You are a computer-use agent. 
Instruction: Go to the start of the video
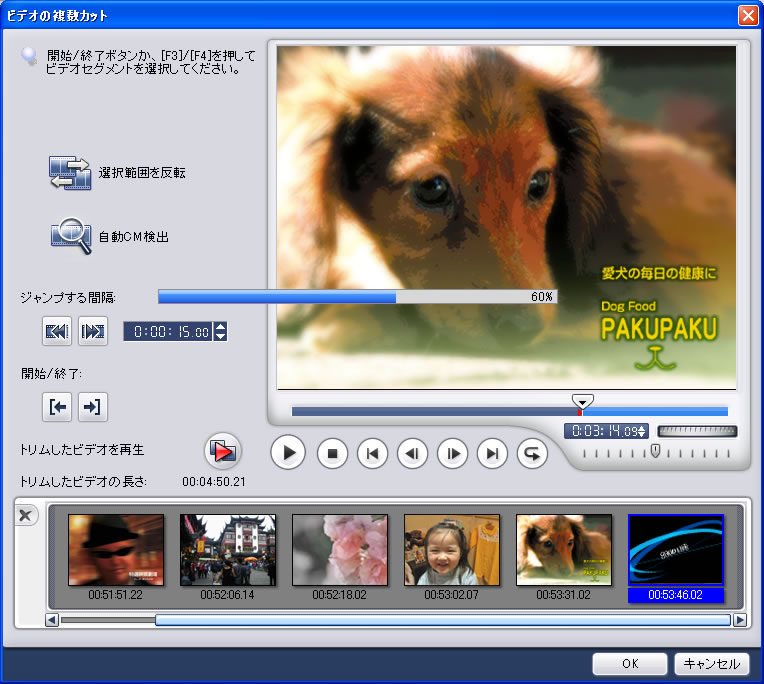coord(372,454)
